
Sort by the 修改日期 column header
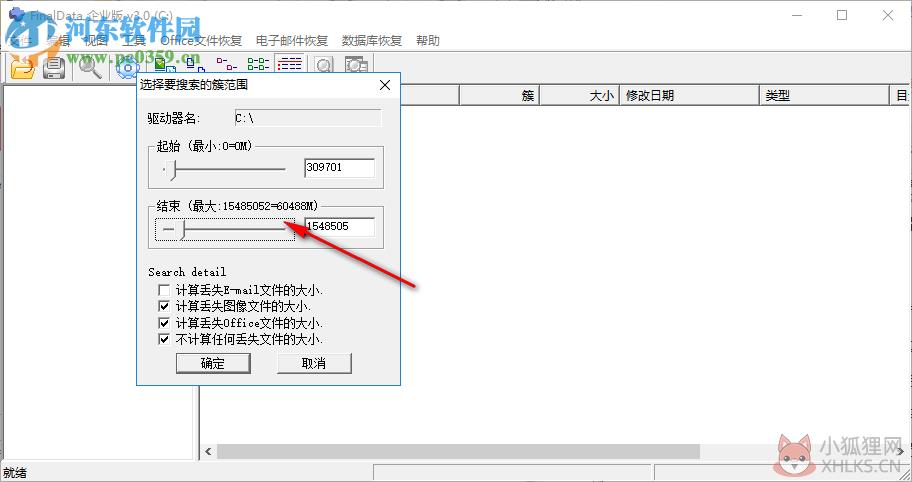(x=690, y=96)
